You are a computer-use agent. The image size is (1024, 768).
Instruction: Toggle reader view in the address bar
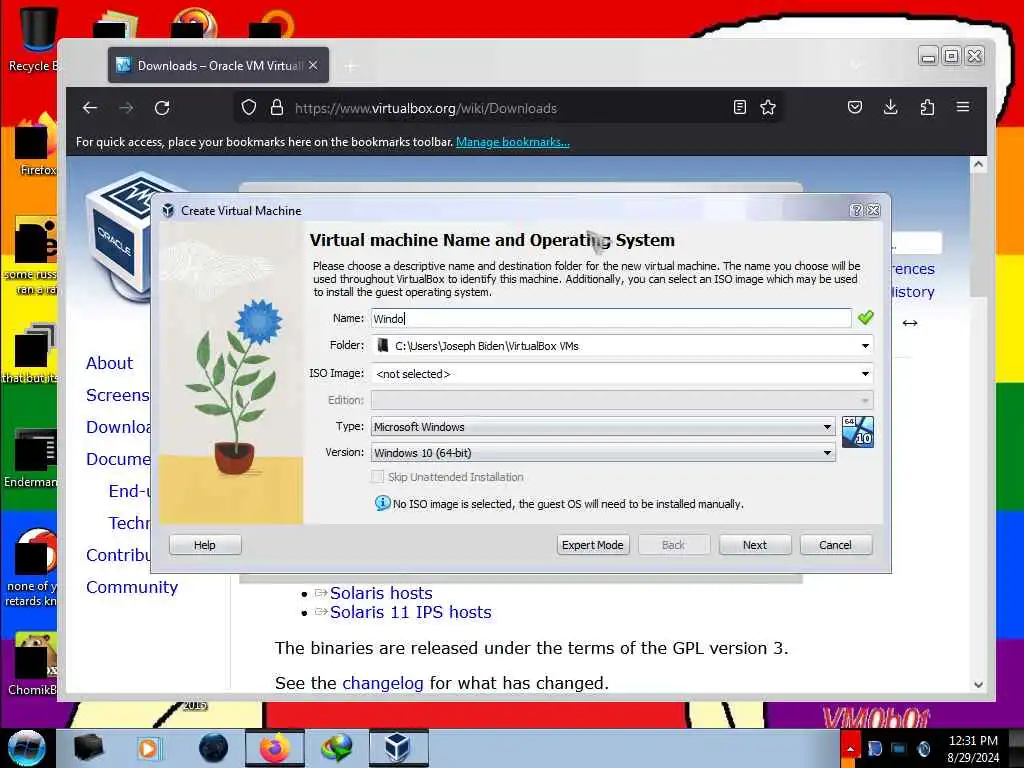coord(739,108)
